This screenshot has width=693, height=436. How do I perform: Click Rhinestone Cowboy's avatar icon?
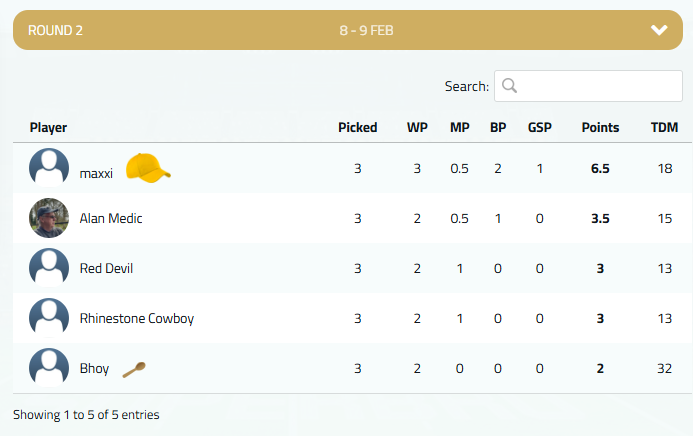49,318
